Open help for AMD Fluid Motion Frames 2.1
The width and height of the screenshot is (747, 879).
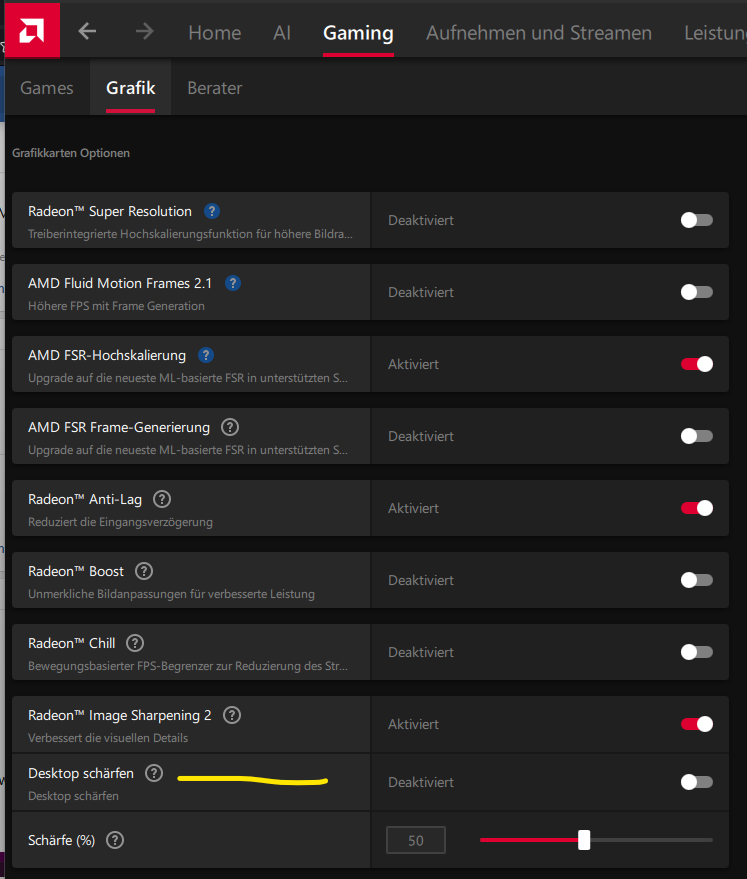click(x=233, y=283)
